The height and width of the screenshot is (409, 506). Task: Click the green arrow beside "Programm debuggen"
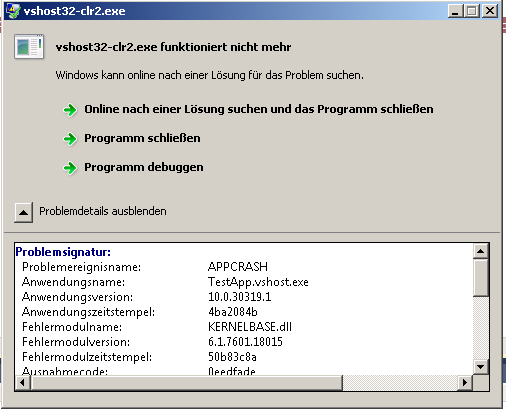70,168
